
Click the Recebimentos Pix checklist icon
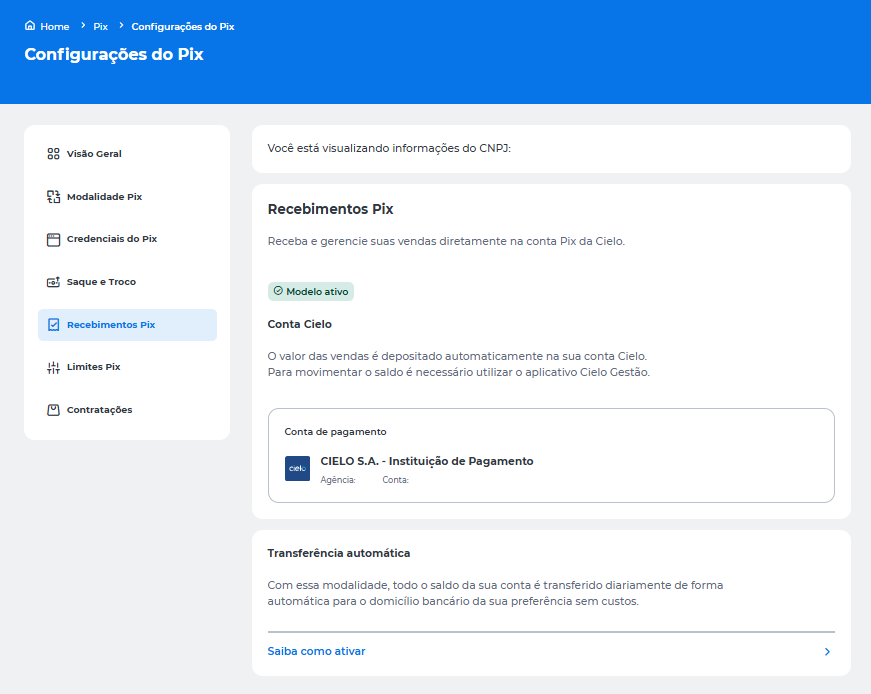53,324
